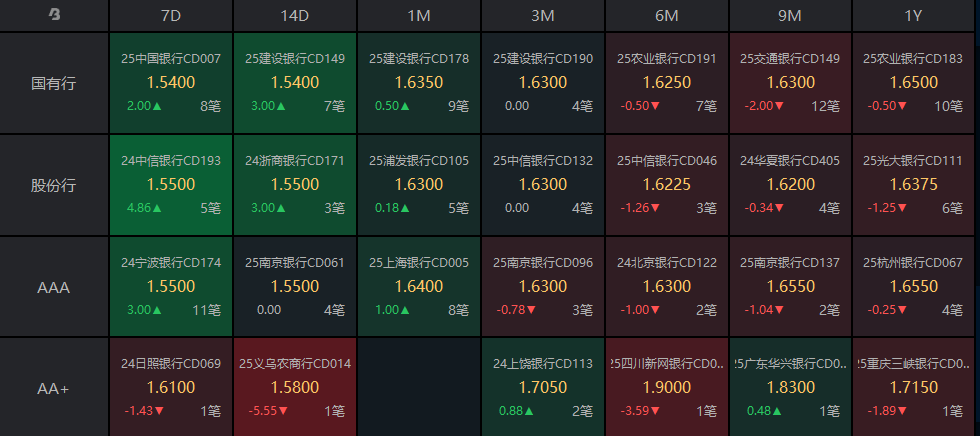Click the 24浙商银行CD171 quote cell
The height and width of the screenshot is (436, 980).
(x=294, y=185)
